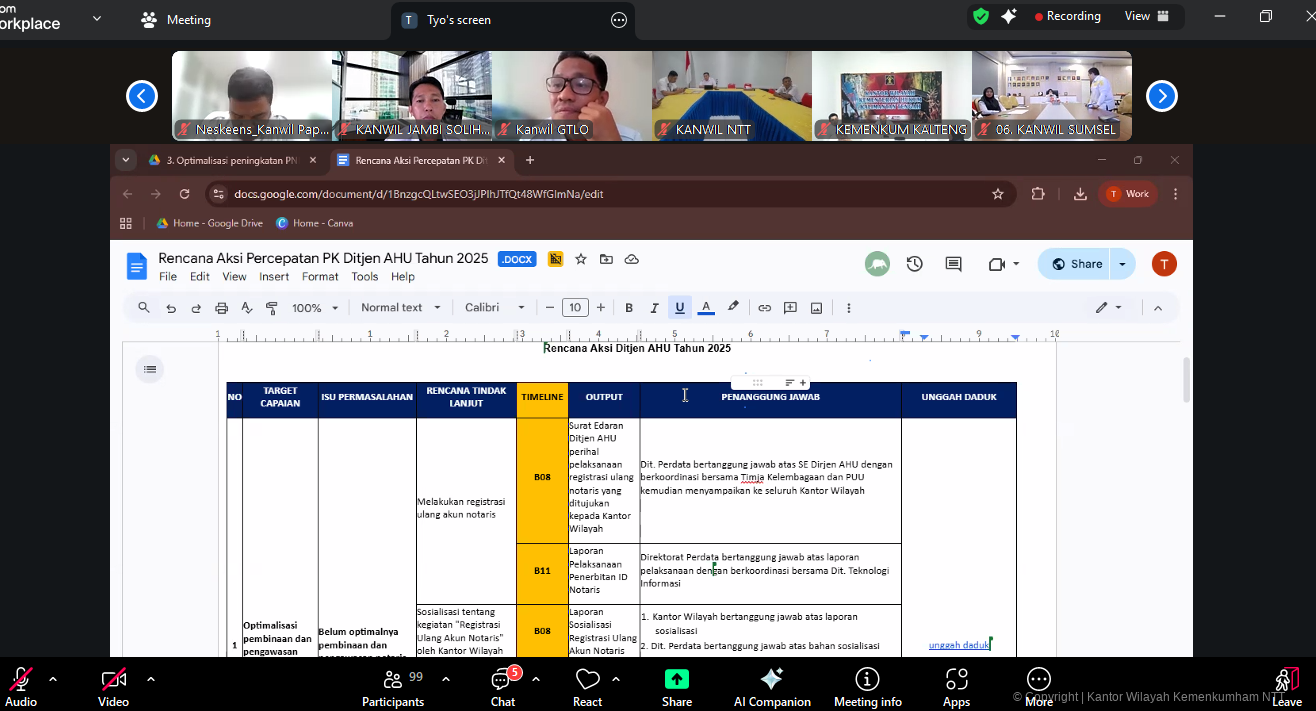Insert a link from the toolbar
This screenshot has height=711, width=1316.
(x=765, y=308)
